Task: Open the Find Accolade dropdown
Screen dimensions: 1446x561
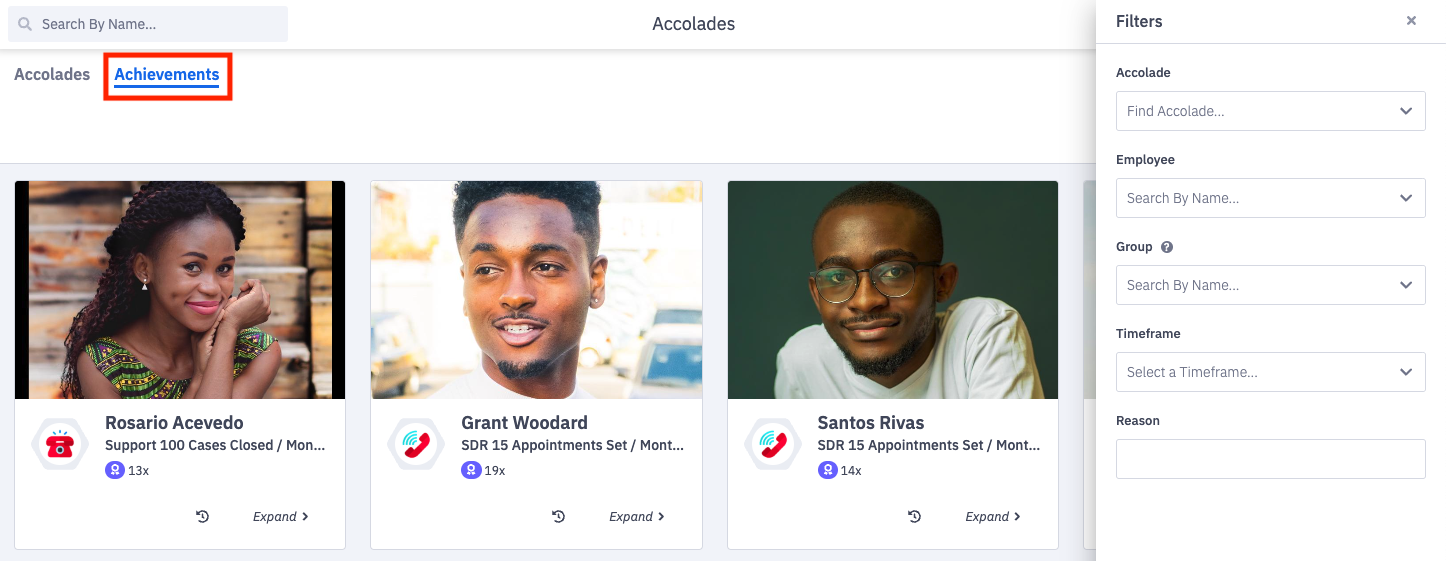Action: (1270, 111)
